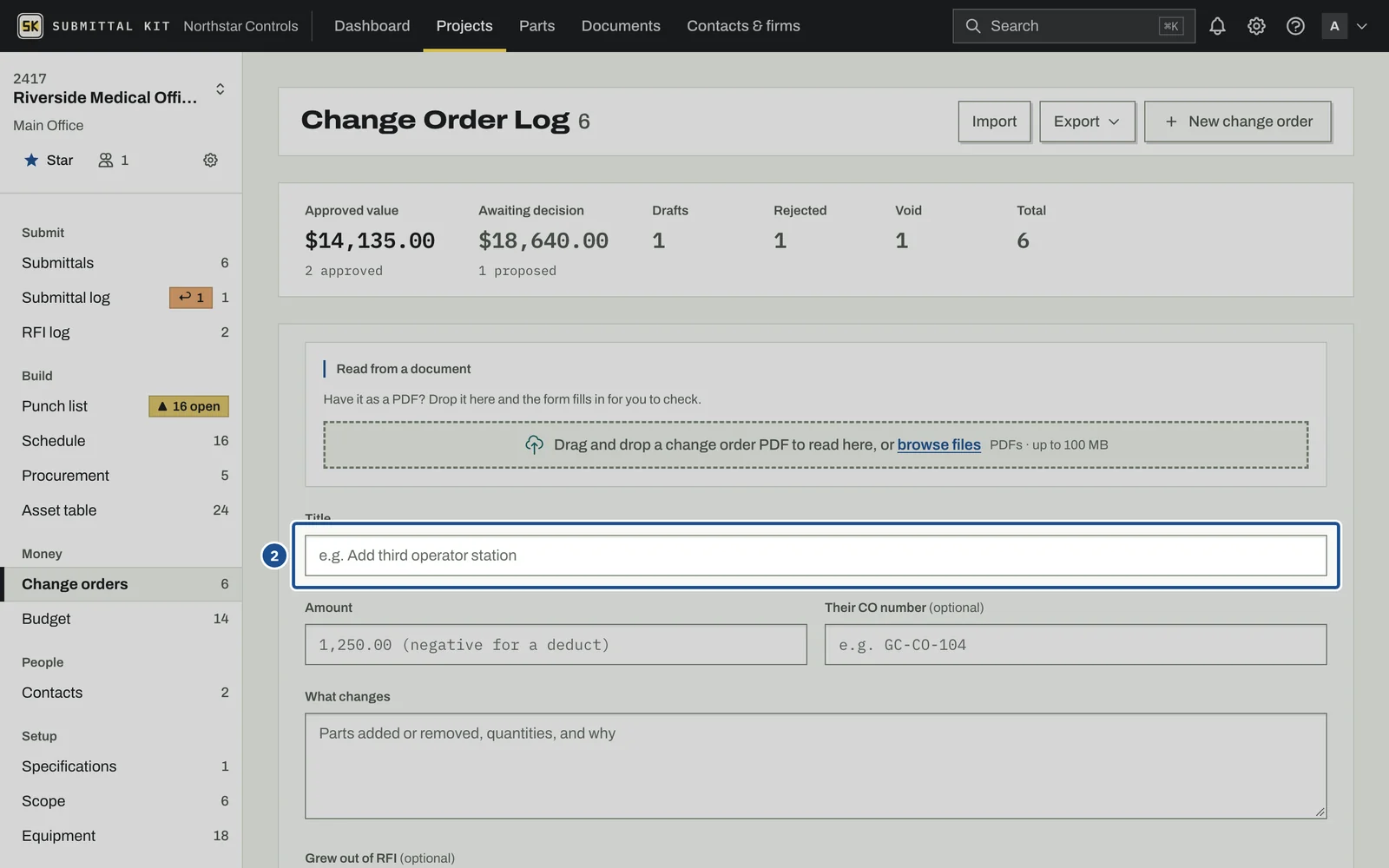
Task: Open Submittals in sidebar
Action: point(122,263)
